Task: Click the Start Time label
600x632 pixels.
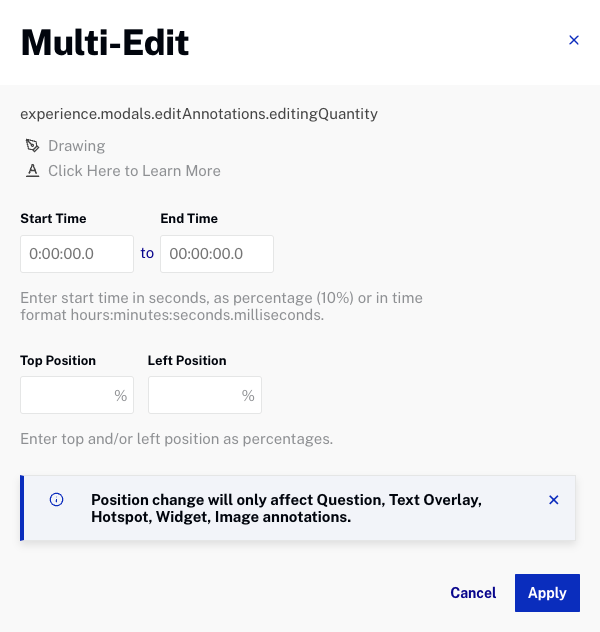Action: click(x=53, y=218)
